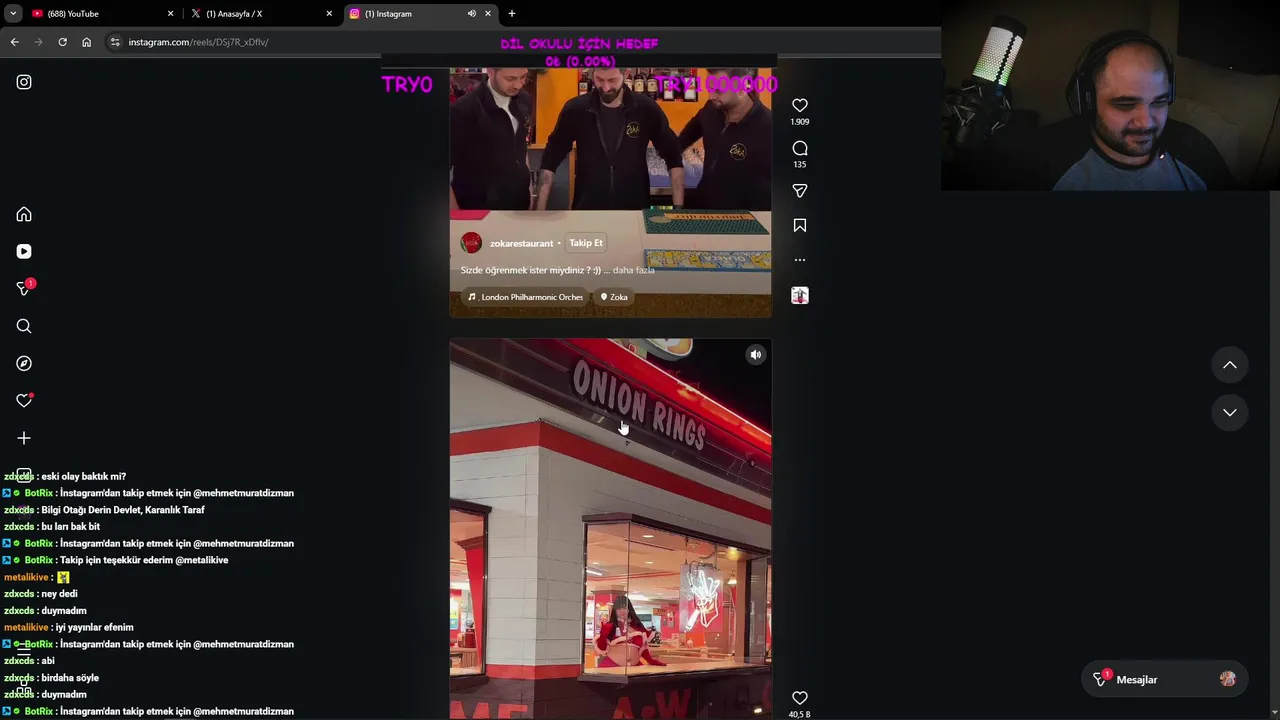Screen dimensions: 1280x720
Task: Close the YouTube tab
Action: [170, 14]
